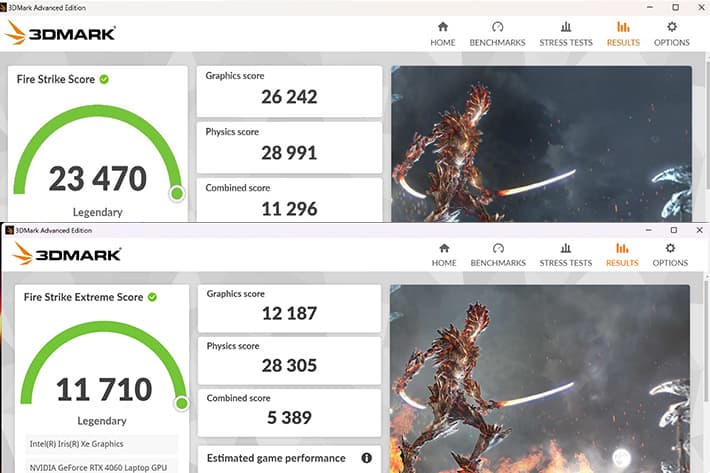Image resolution: width=710 pixels, height=473 pixels.
Task: Minimize the lower 3DMark window
Action: click(649, 230)
